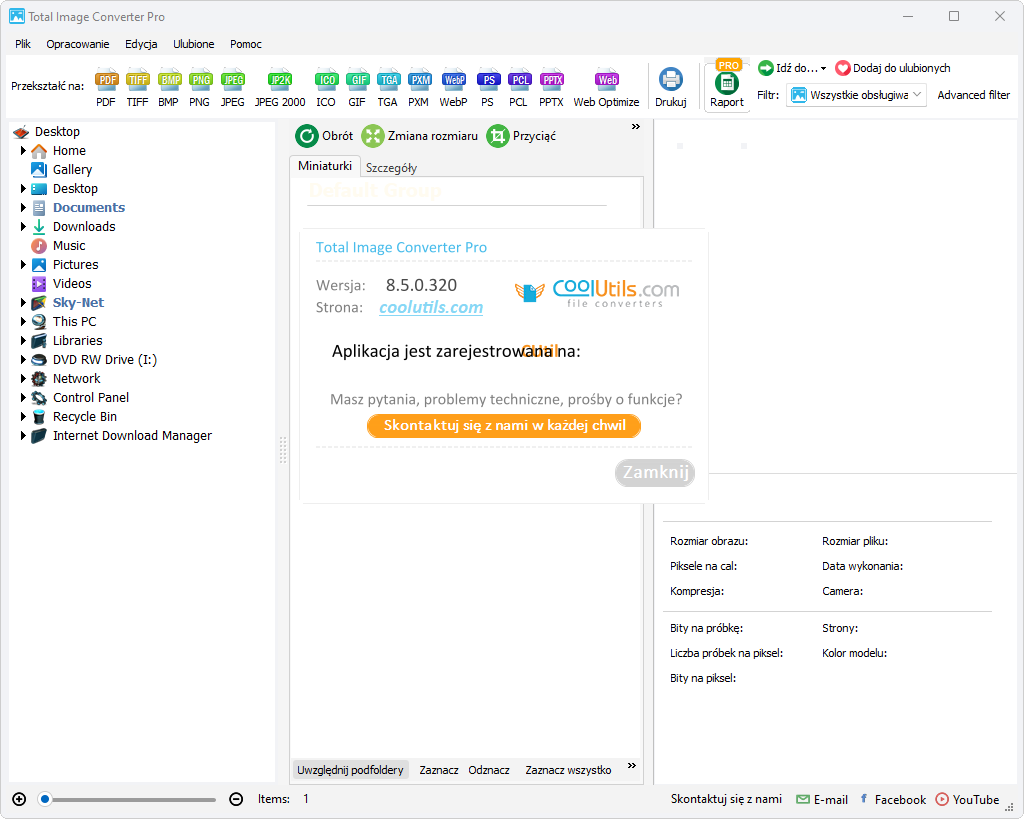Expand the Home tree node
The image size is (1024, 819).
[x=24, y=151]
